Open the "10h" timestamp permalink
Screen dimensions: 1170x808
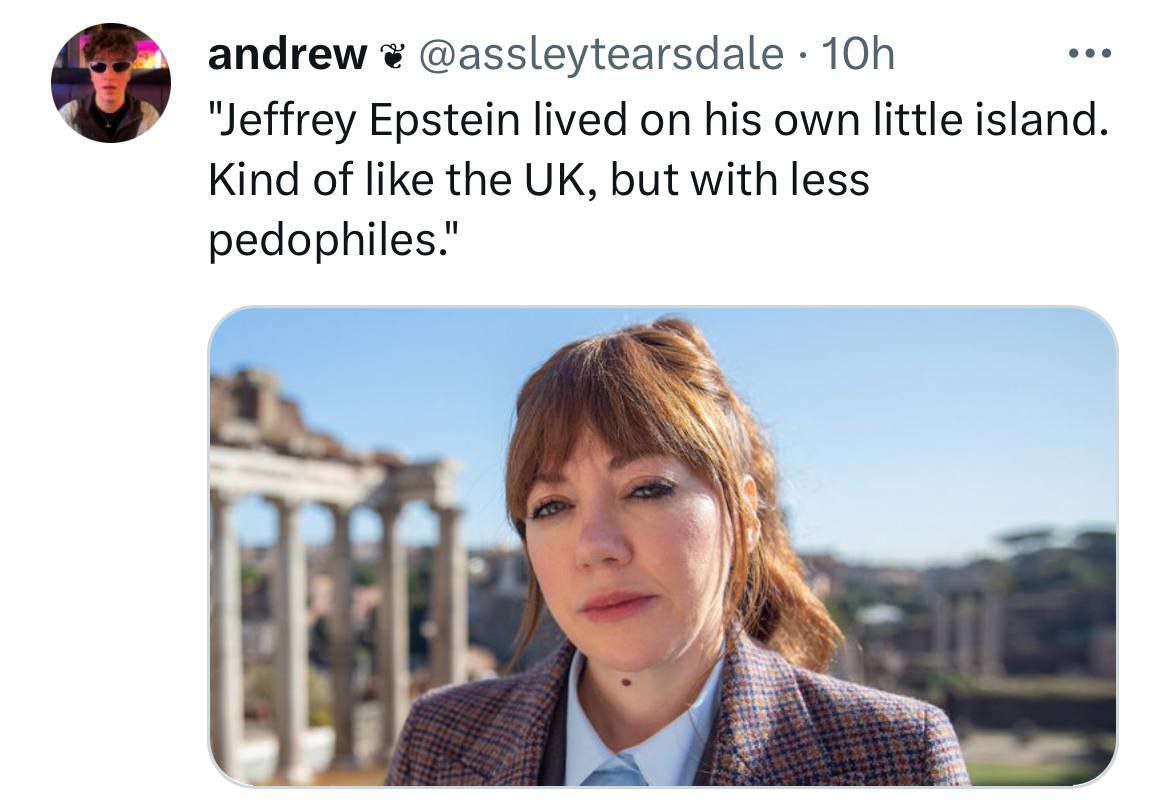pyautogui.click(x=856, y=55)
